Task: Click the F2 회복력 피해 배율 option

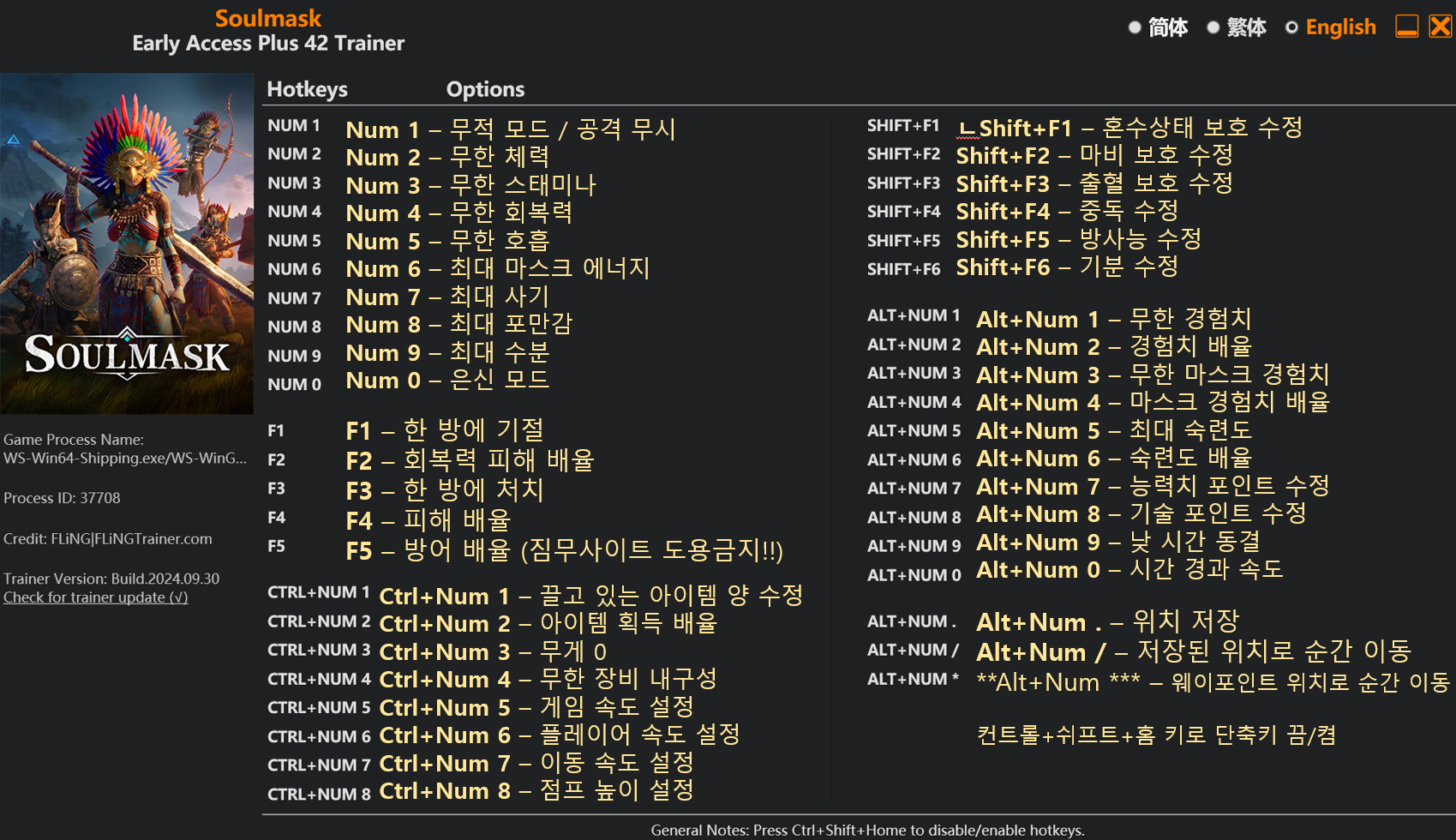Action: coord(470,460)
